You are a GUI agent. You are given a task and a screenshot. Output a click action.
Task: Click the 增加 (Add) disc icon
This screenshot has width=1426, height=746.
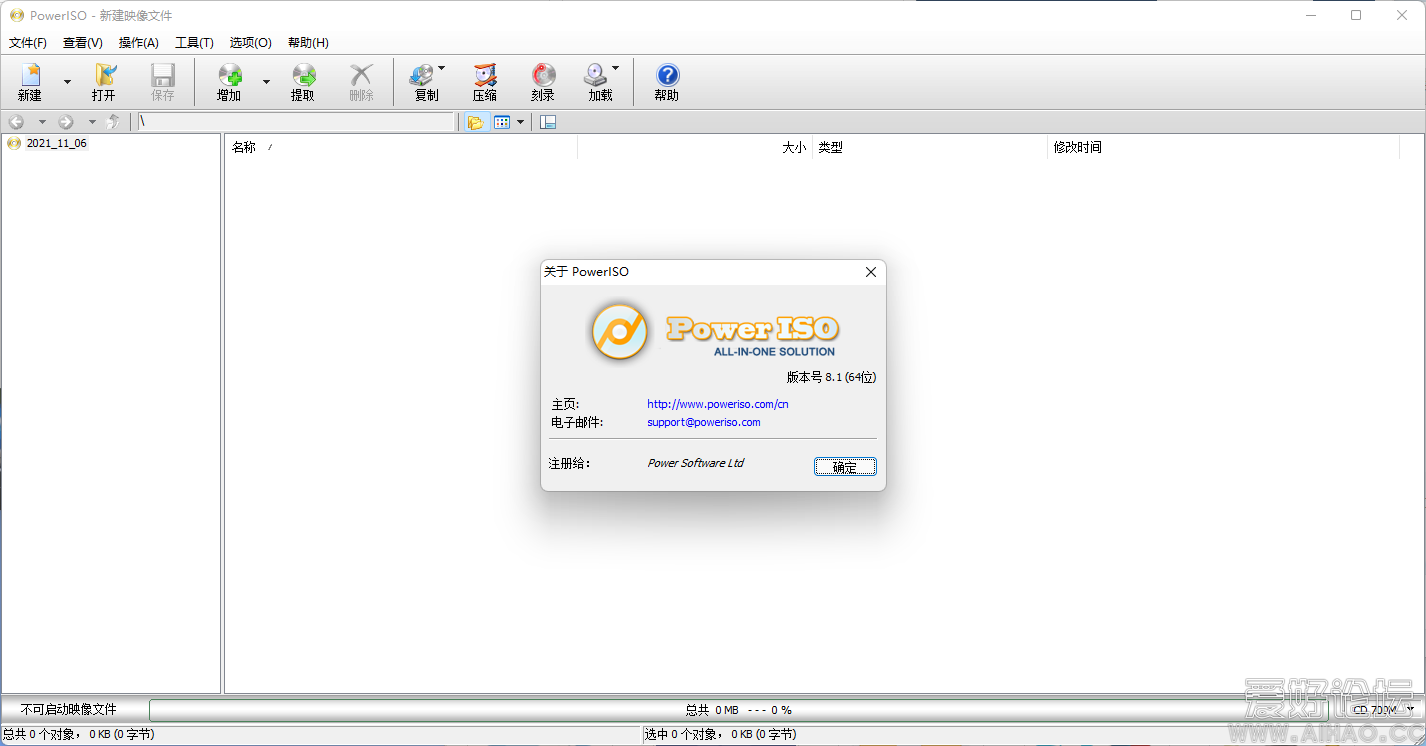coord(230,76)
